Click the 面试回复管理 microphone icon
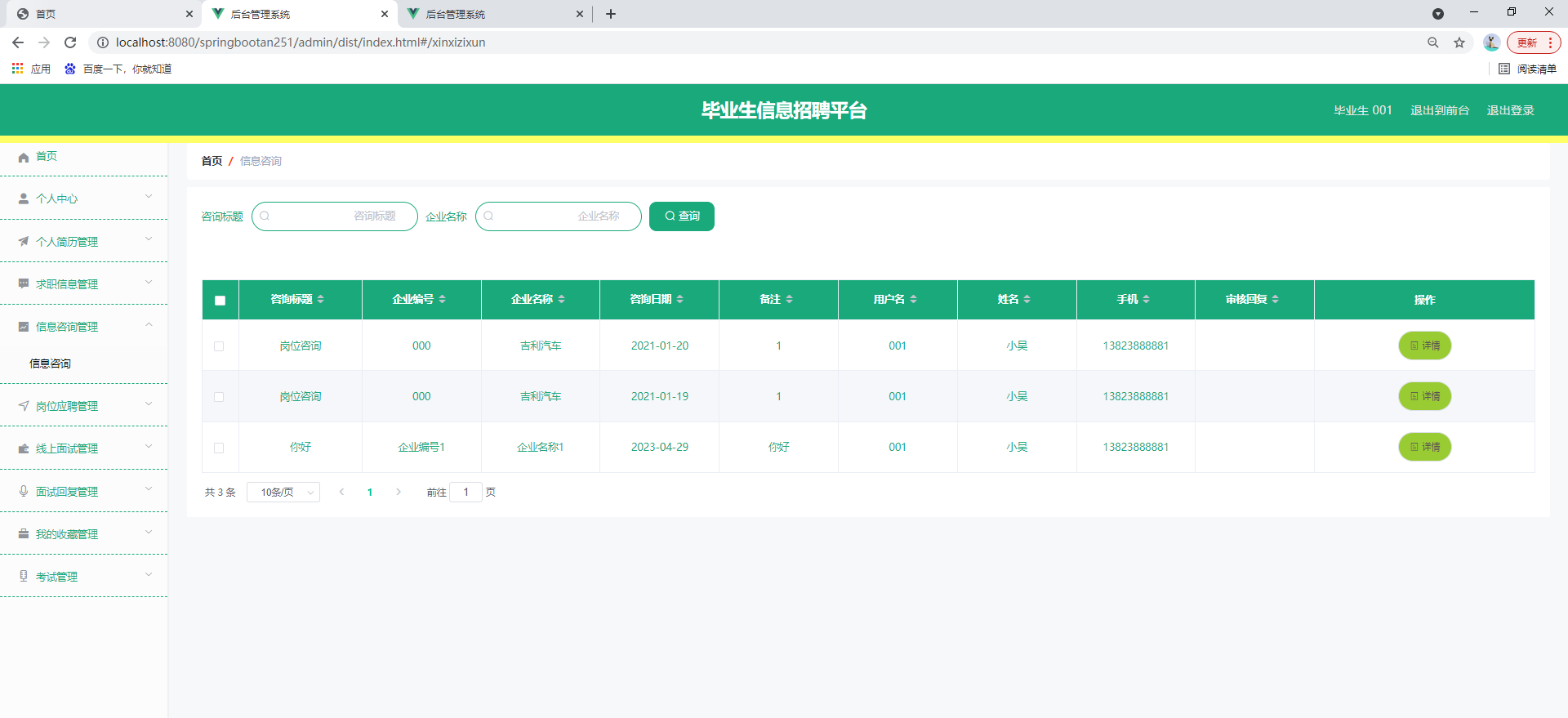1568x718 pixels. tap(24, 492)
